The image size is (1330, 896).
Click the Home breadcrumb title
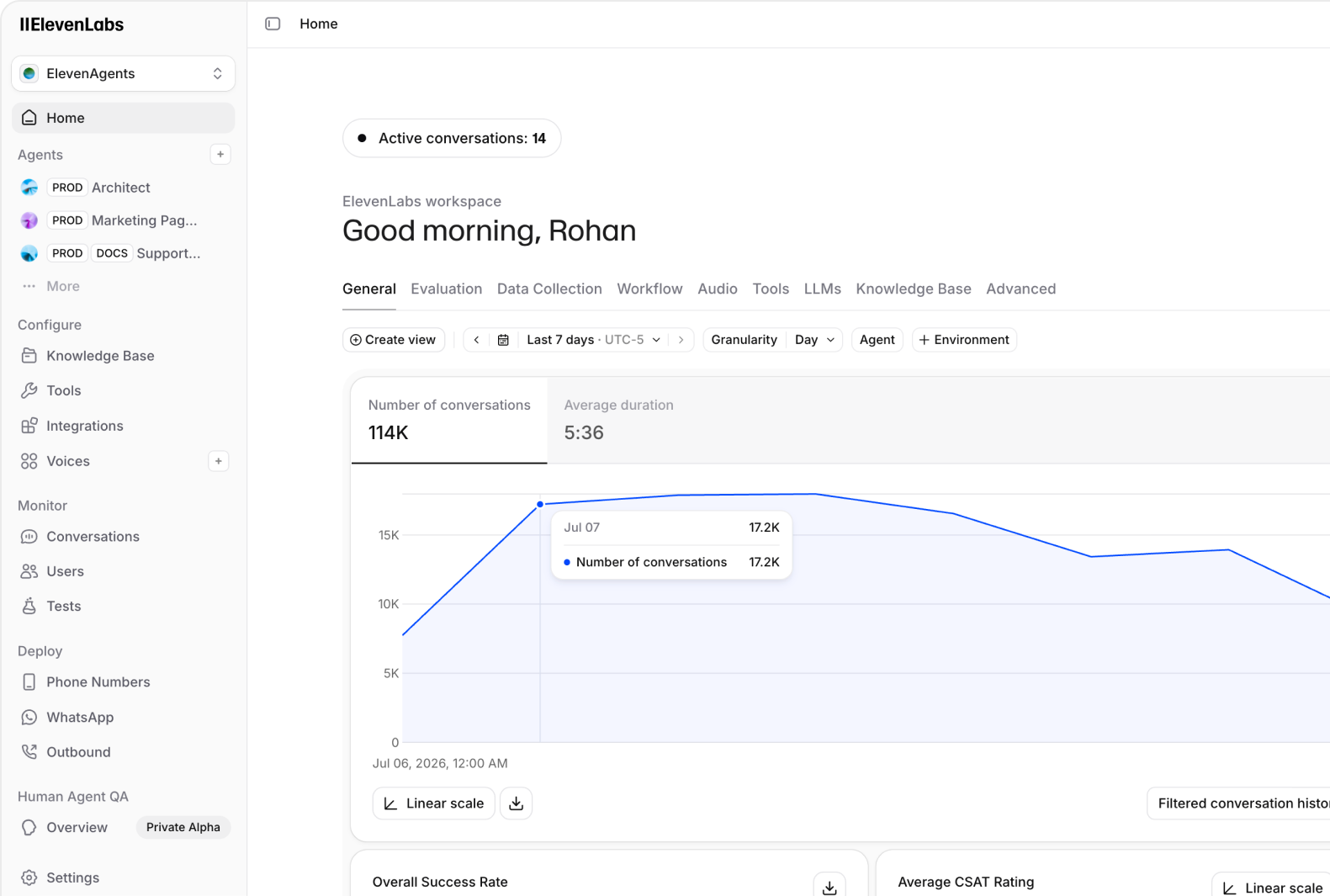point(319,24)
